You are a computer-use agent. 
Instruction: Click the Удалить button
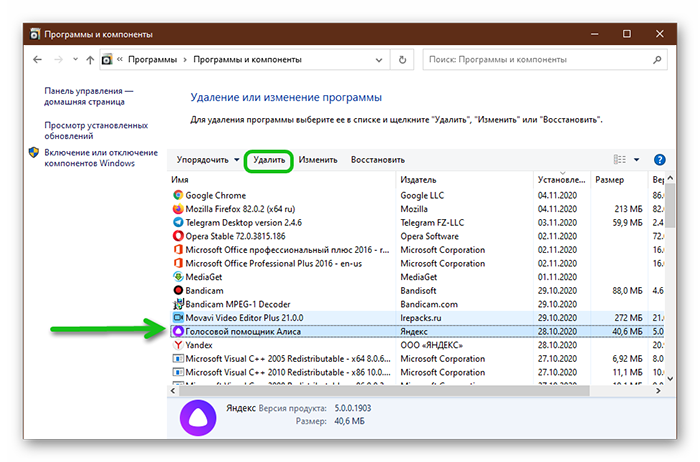(x=269, y=160)
